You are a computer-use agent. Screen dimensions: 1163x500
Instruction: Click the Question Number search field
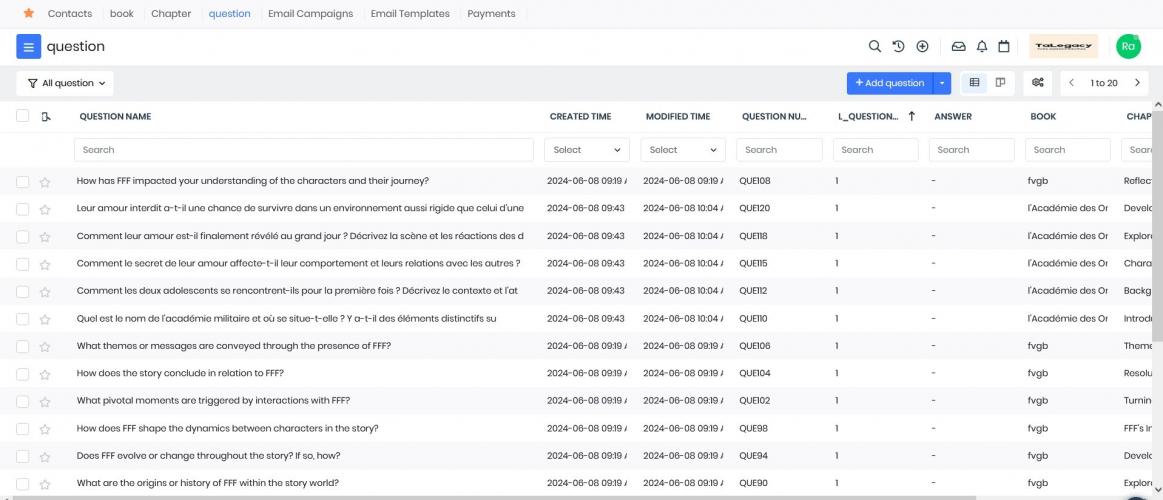tap(779, 150)
